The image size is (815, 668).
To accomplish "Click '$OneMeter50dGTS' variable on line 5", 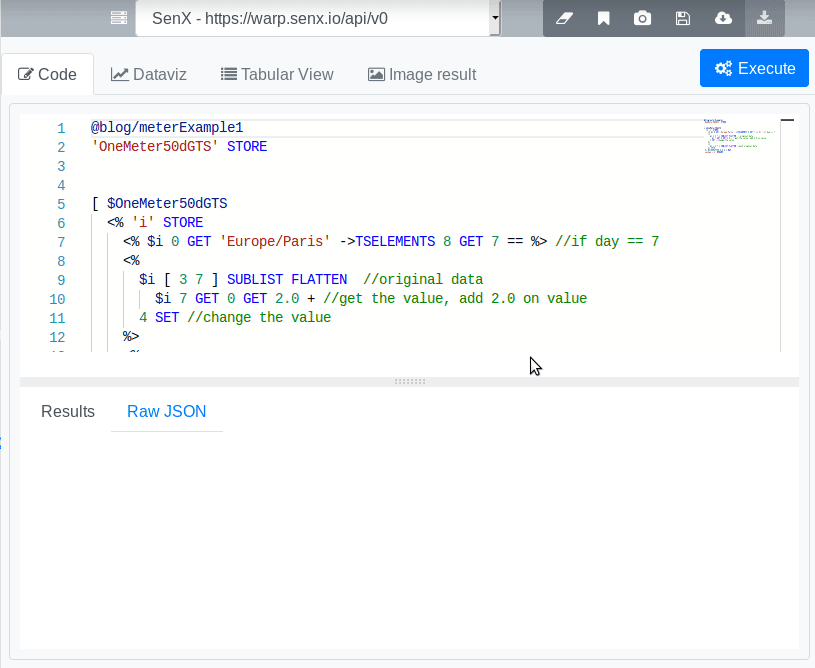I will tap(167, 203).
